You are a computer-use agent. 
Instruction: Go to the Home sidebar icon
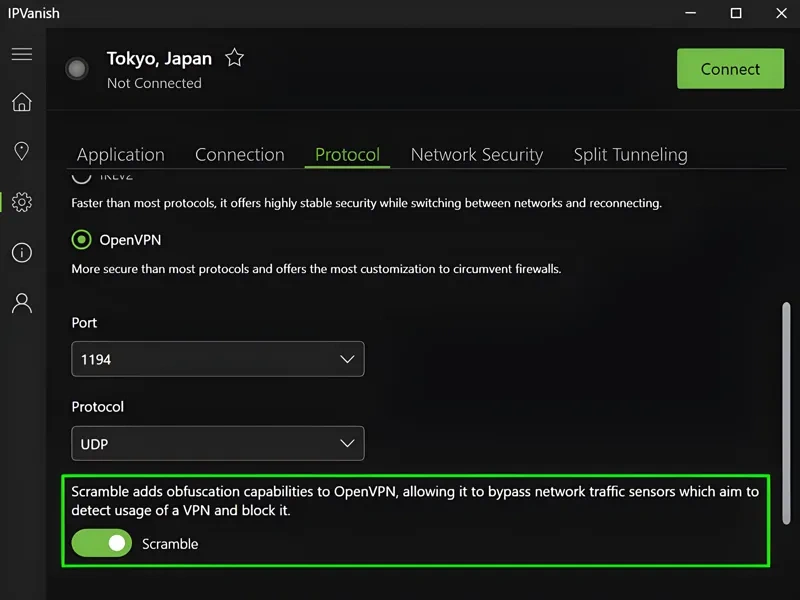(21, 102)
